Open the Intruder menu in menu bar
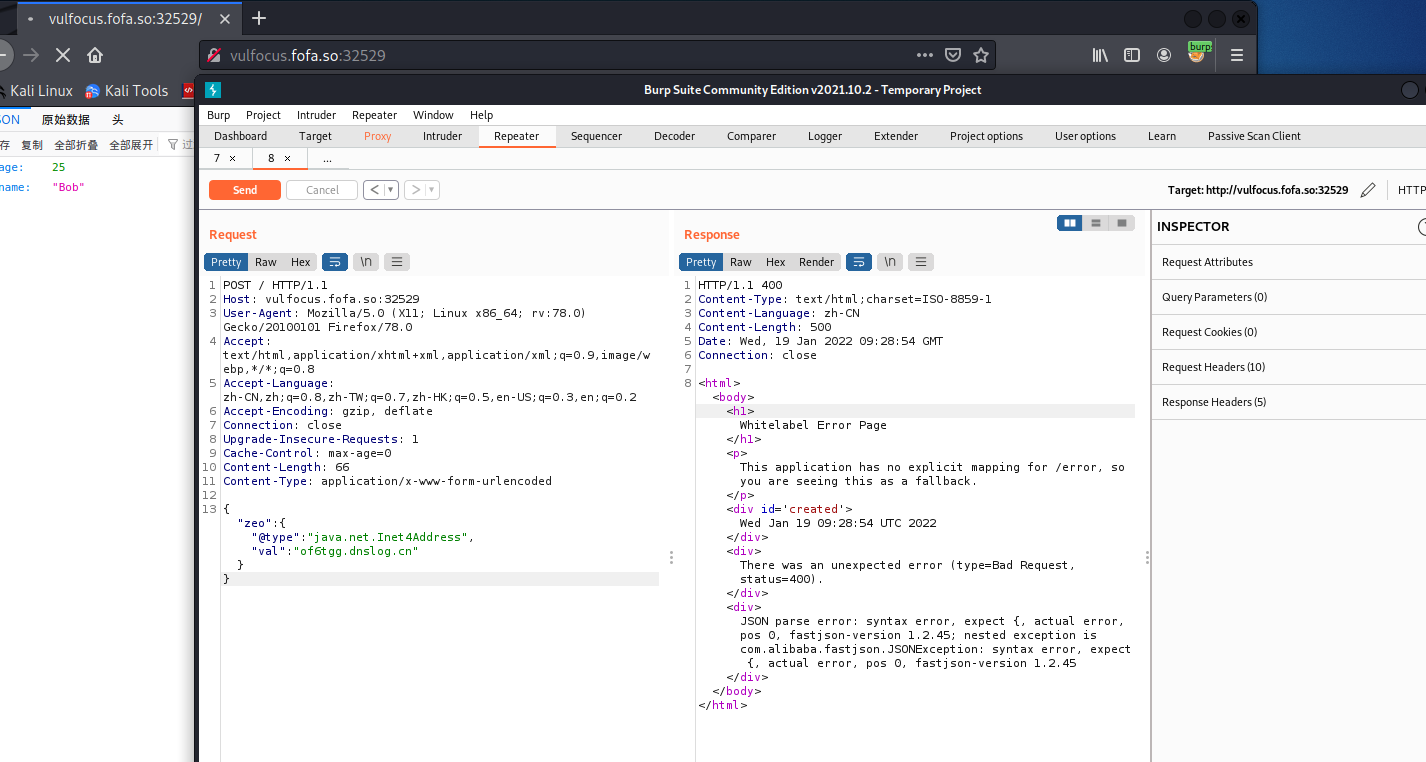The width and height of the screenshot is (1426, 762). tap(316, 115)
